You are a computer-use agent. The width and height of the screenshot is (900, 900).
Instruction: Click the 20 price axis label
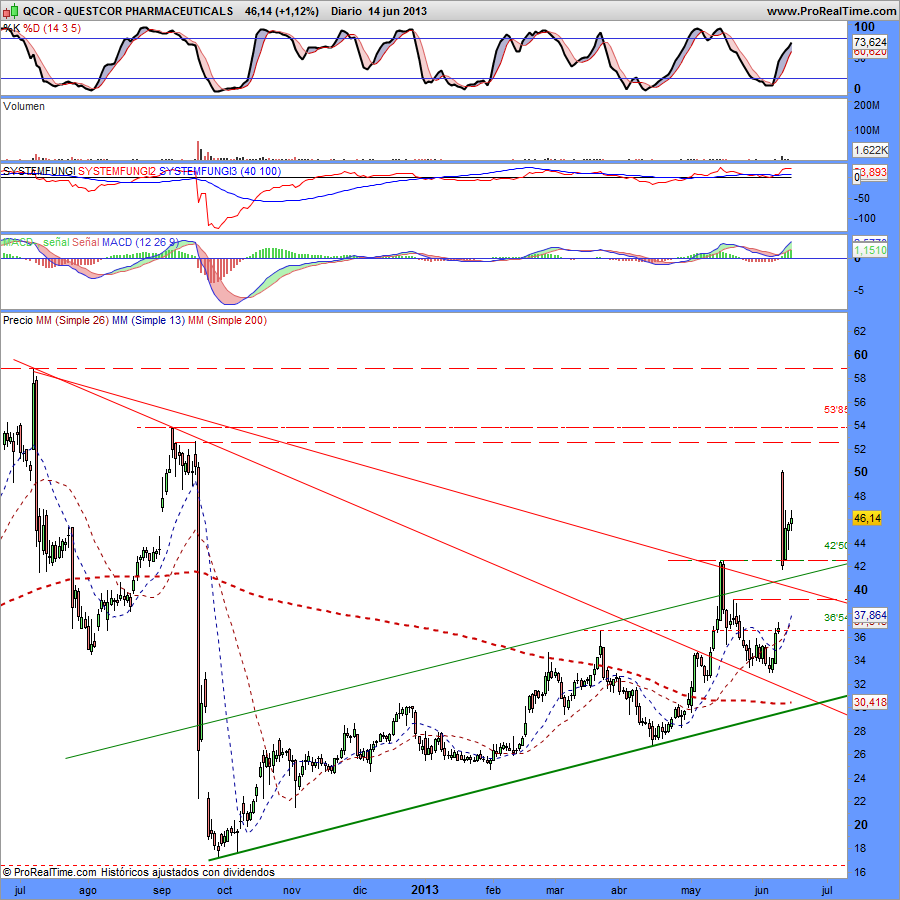pyautogui.click(x=861, y=825)
